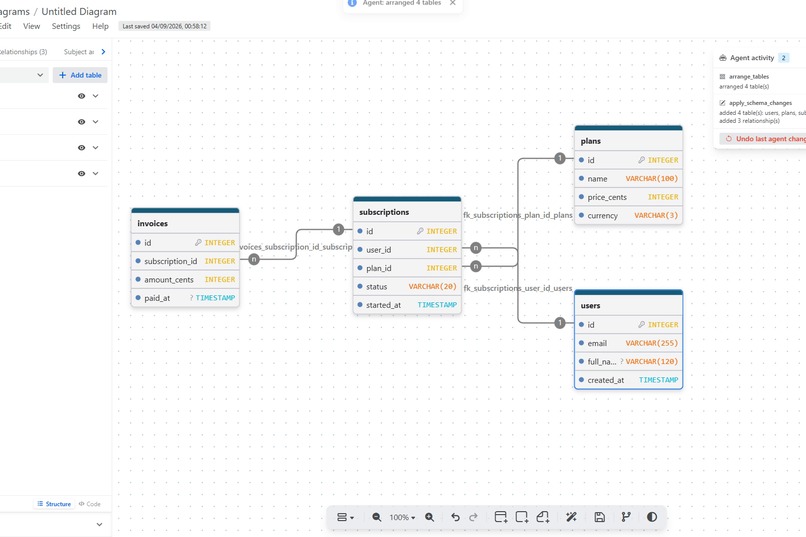
Task: Click the '1' cardinality marker near plans id
Action: (x=560, y=158)
